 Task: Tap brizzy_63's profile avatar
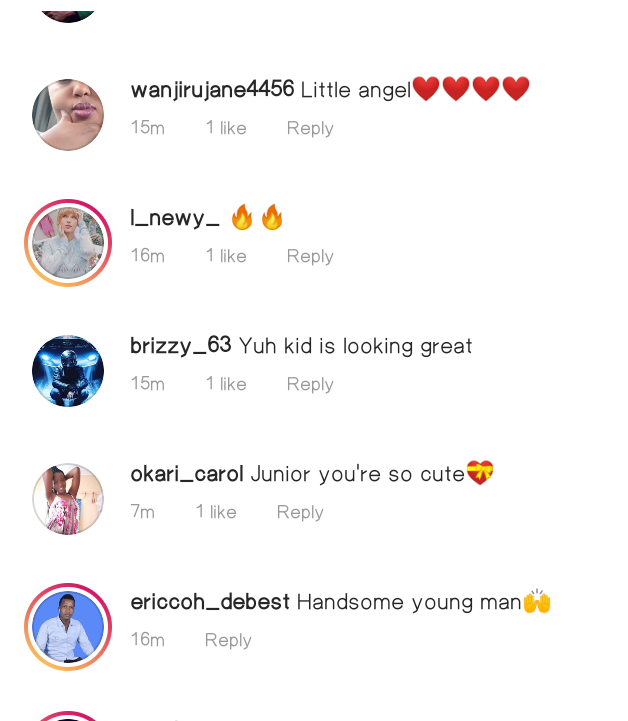click(x=68, y=371)
